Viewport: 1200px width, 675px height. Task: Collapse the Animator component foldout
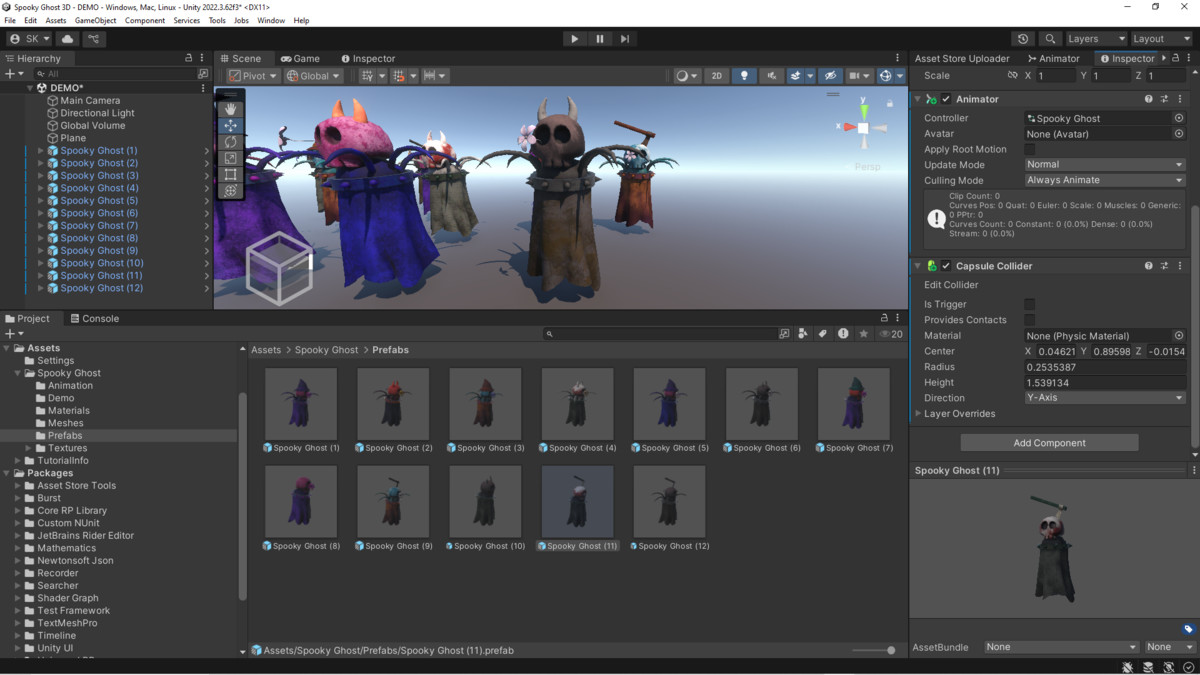tap(918, 99)
